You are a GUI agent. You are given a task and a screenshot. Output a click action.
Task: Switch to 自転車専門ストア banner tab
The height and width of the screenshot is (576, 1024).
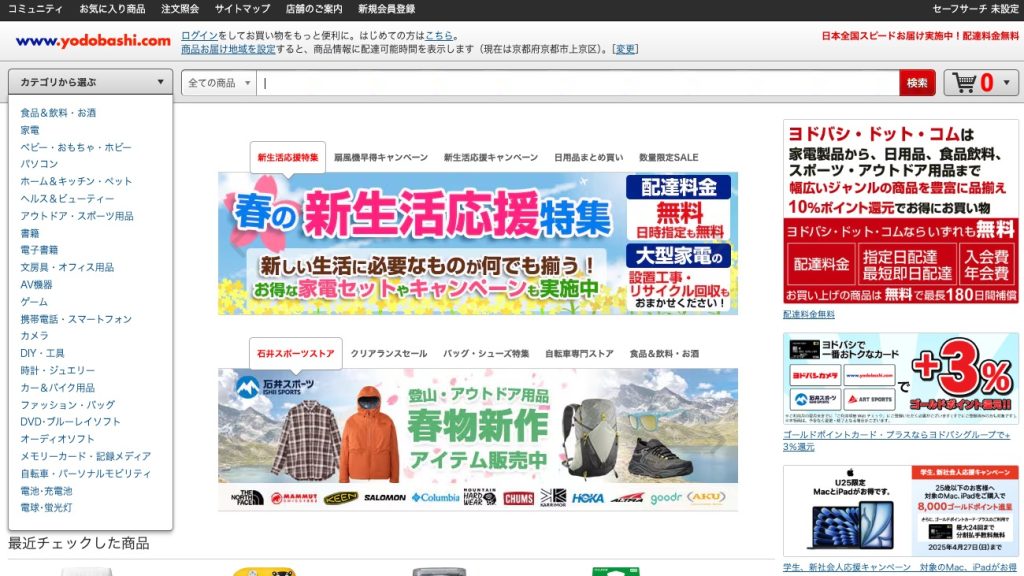point(579,353)
